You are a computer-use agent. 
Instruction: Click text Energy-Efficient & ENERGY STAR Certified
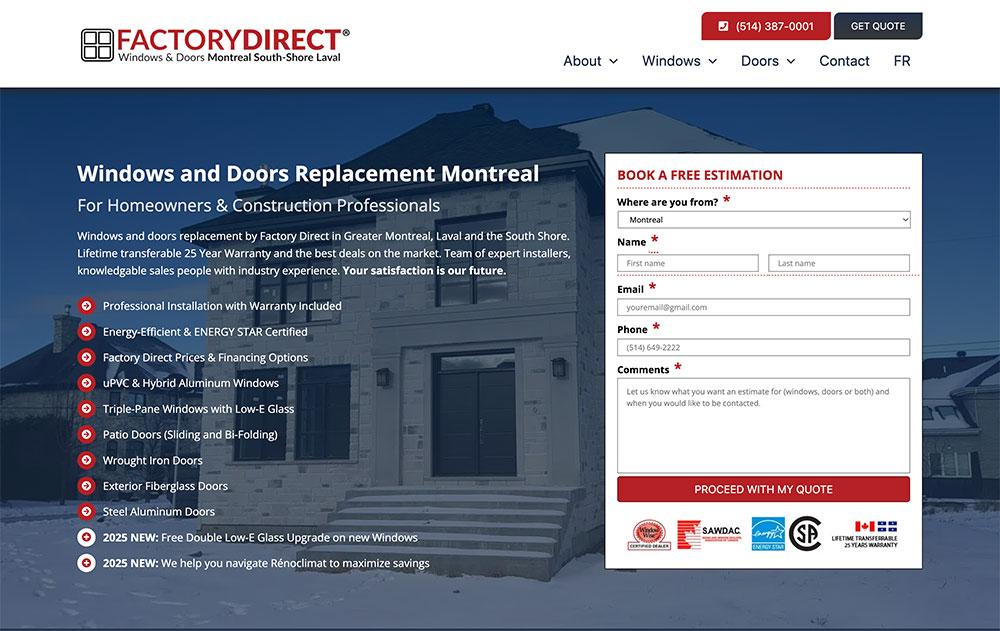coord(205,332)
